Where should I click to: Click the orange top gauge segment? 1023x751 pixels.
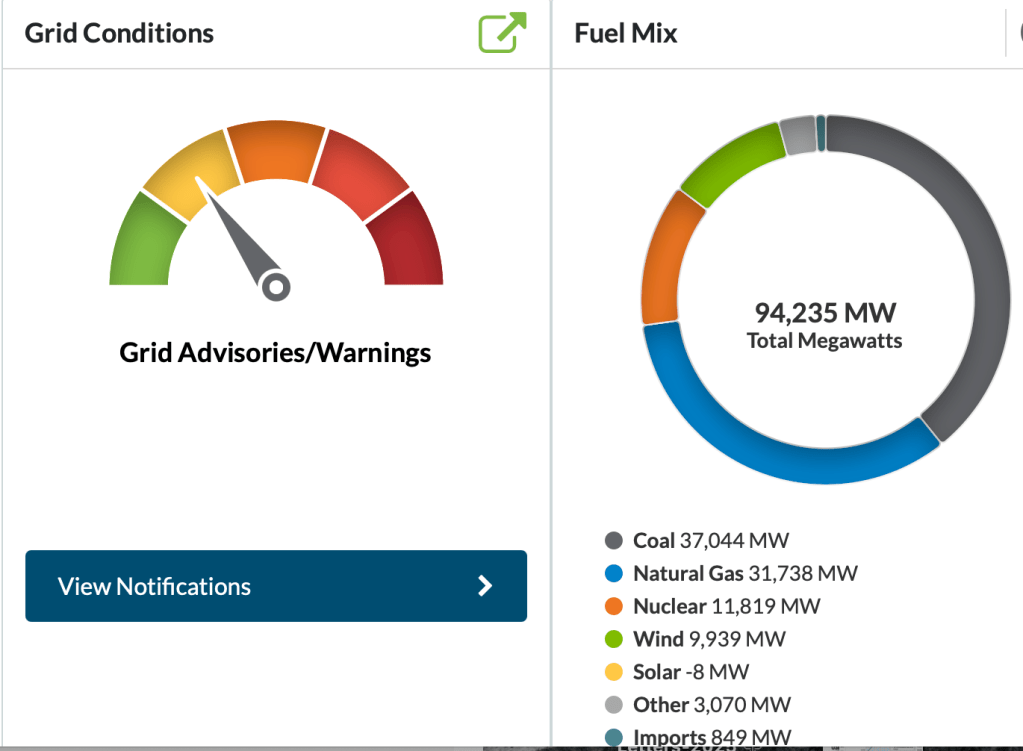[277, 151]
